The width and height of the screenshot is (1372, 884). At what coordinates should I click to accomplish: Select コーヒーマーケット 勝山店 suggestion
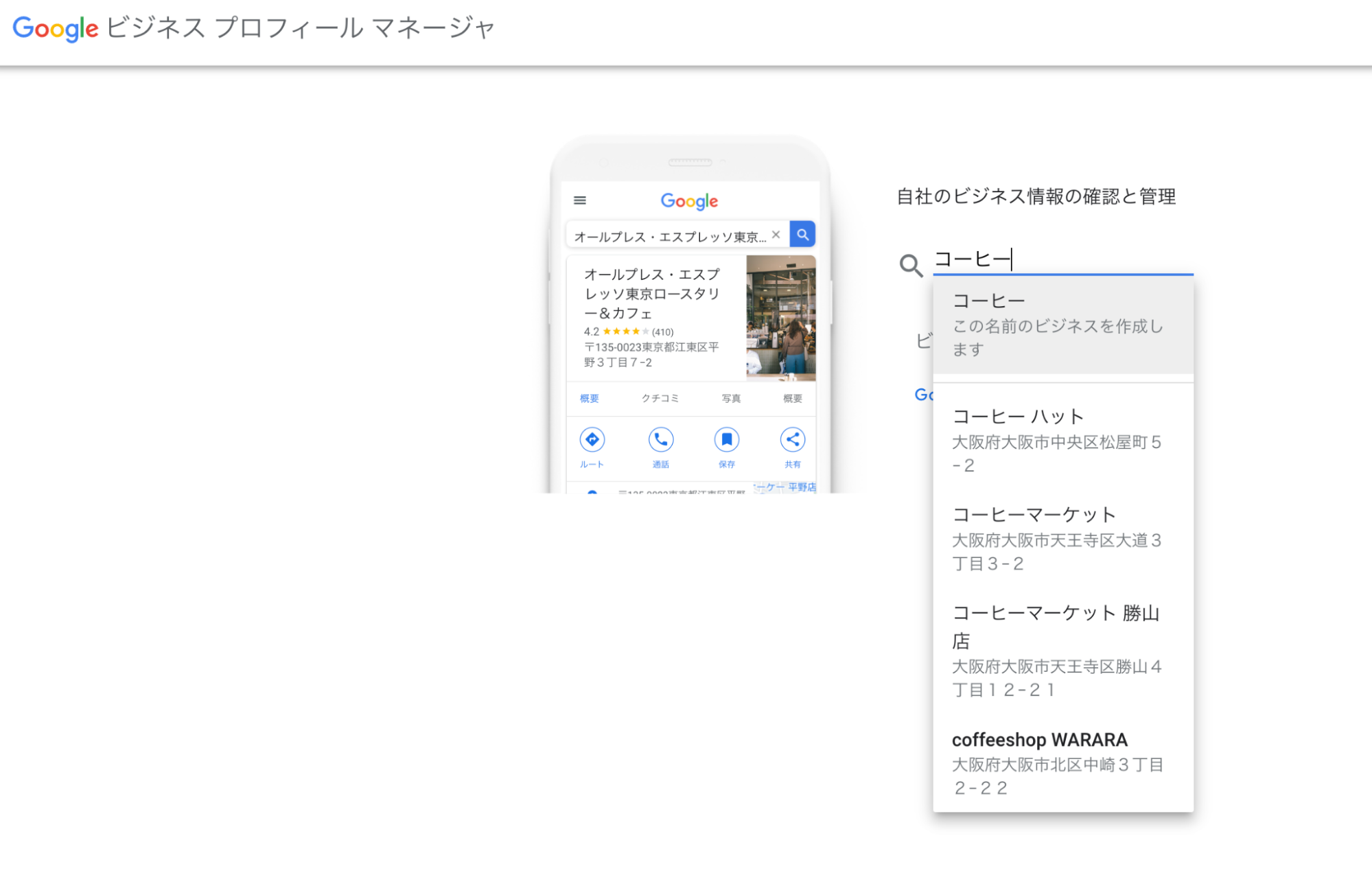[1063, 650]
